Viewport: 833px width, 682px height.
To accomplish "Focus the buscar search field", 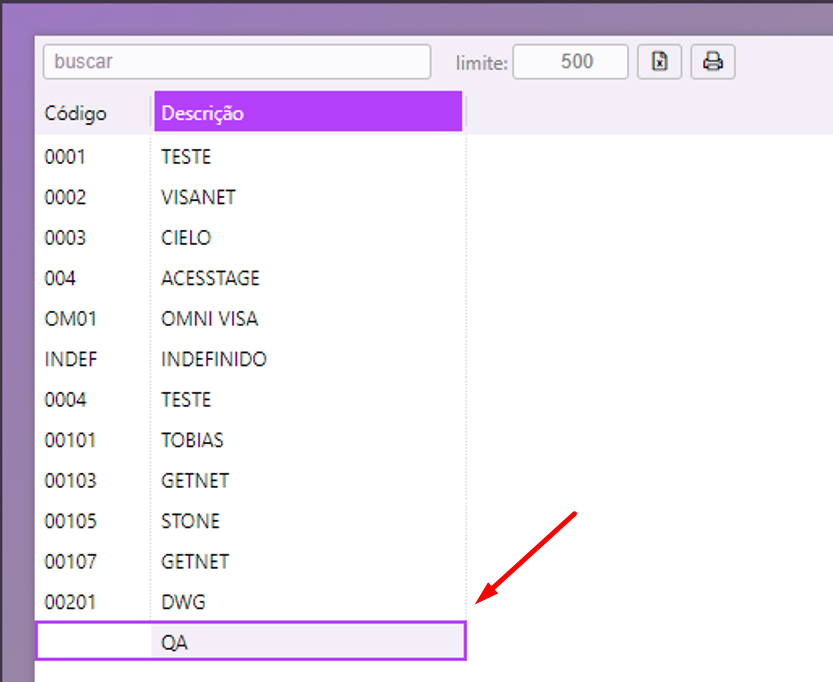I will 237,62.
